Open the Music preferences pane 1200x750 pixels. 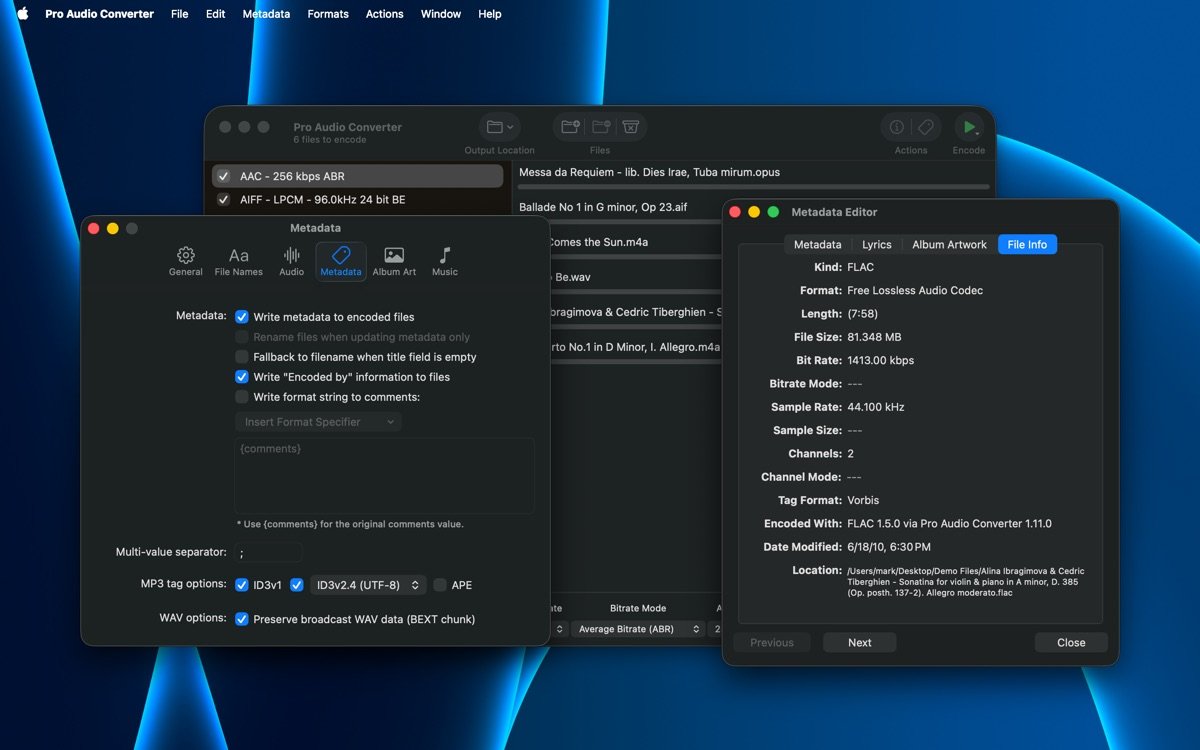[x=445, y=261]
